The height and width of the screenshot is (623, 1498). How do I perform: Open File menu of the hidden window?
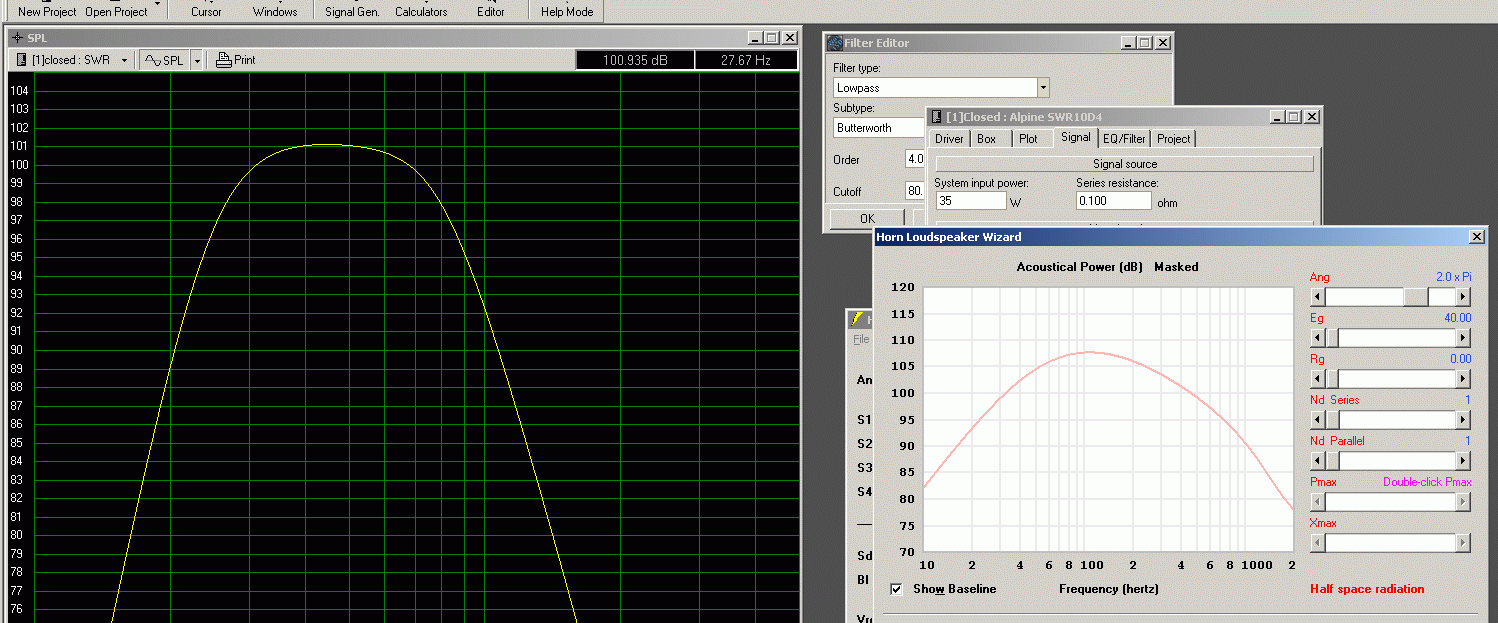(x=861, y=340)
